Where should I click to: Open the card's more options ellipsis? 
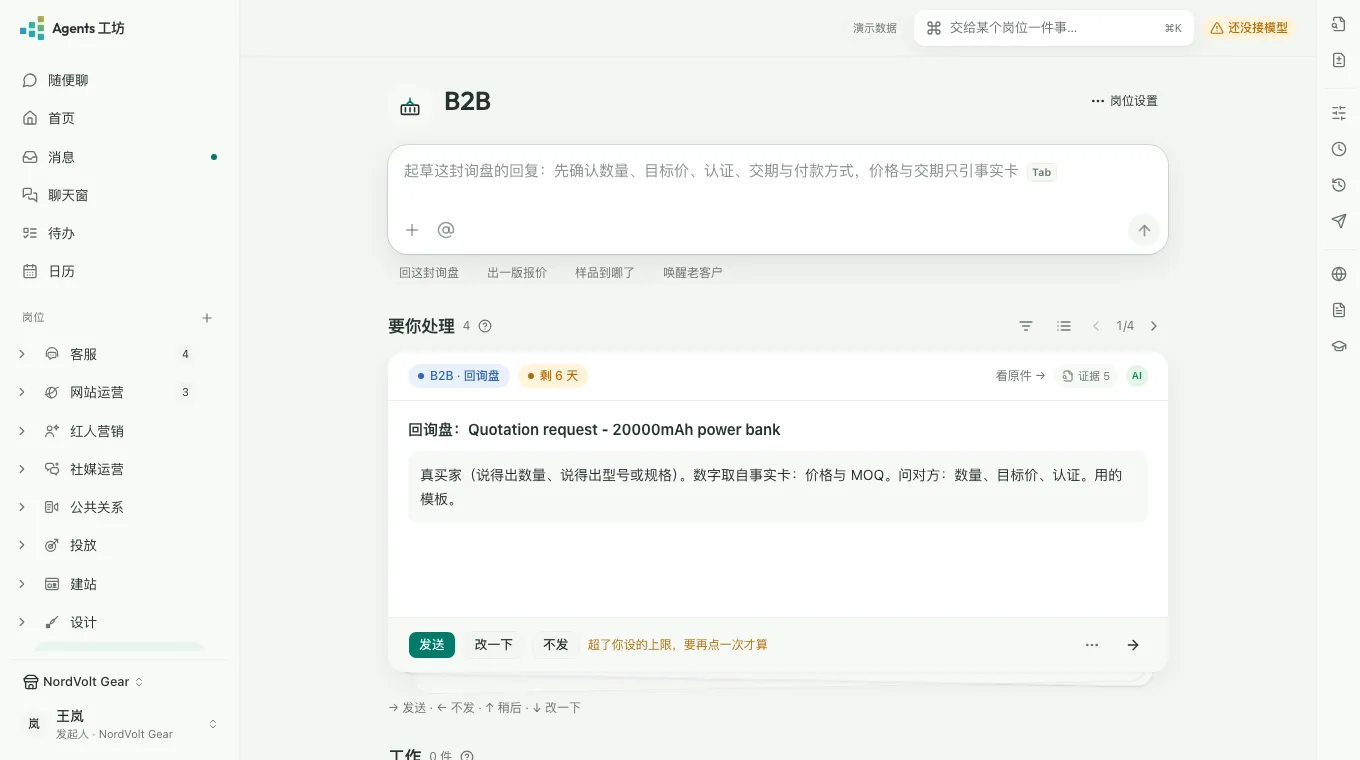coord(1092,645)
